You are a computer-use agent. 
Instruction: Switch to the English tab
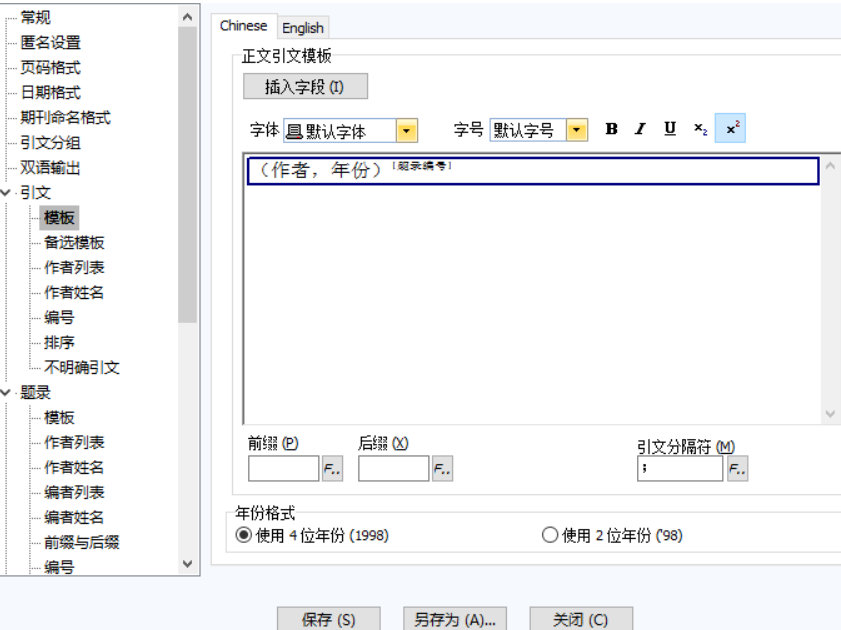click(x=303, y=28)
